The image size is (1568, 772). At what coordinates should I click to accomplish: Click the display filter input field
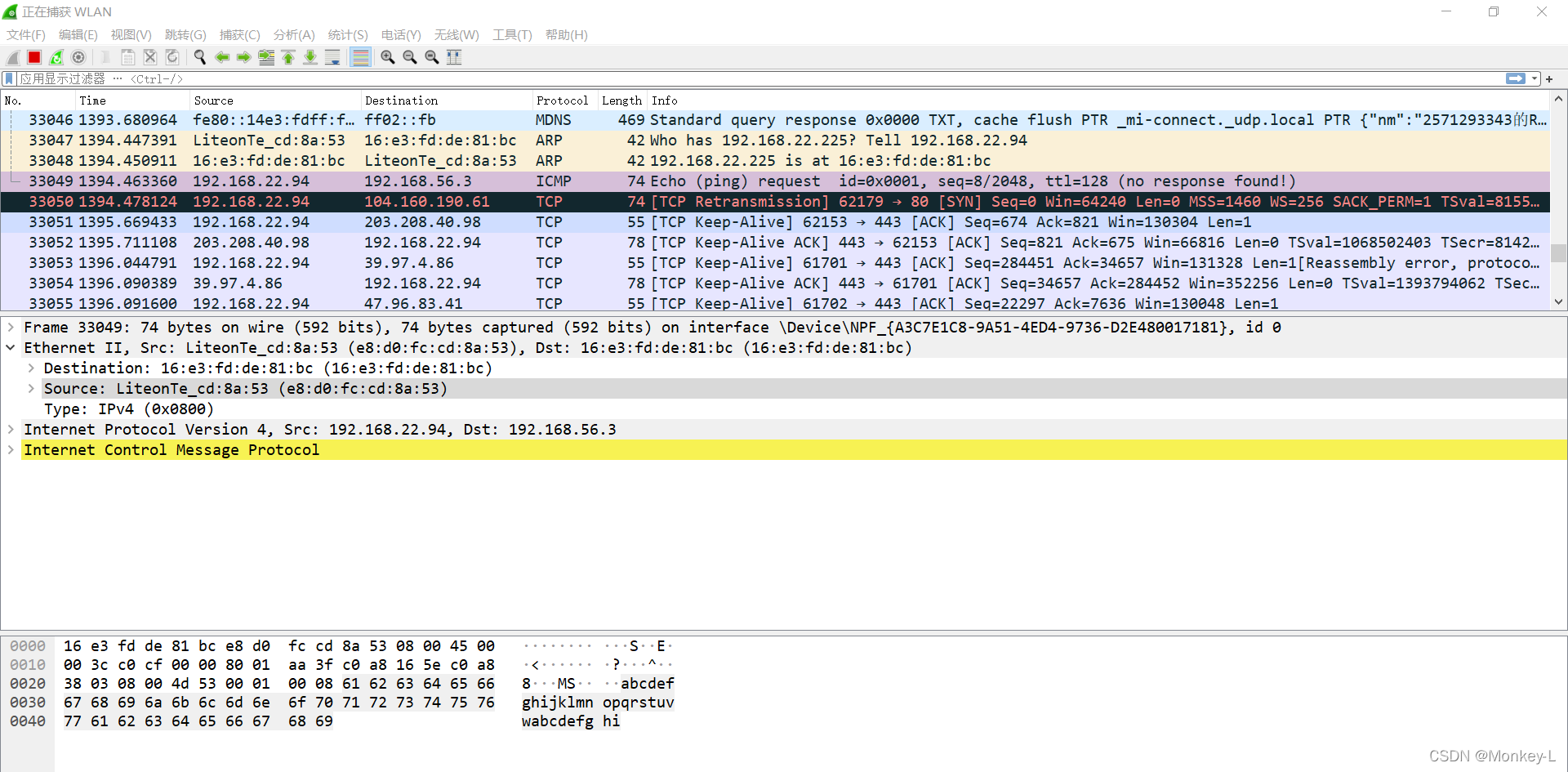click(759, 78)
